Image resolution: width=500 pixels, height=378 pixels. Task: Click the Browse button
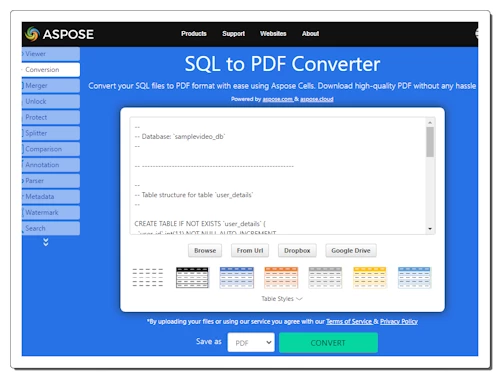[x=205, y=250]
